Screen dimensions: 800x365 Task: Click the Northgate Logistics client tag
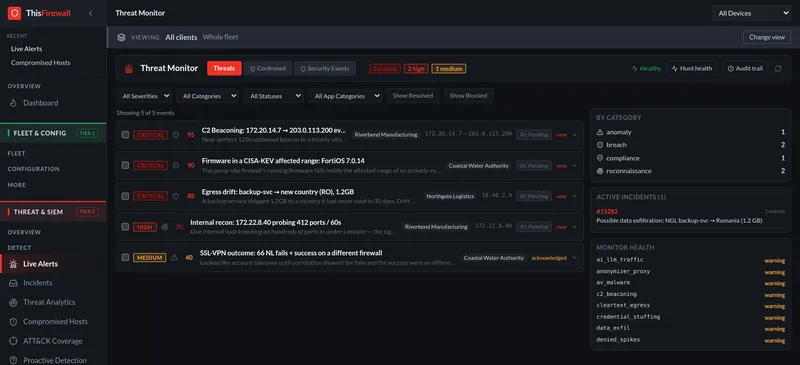[450, 196]
